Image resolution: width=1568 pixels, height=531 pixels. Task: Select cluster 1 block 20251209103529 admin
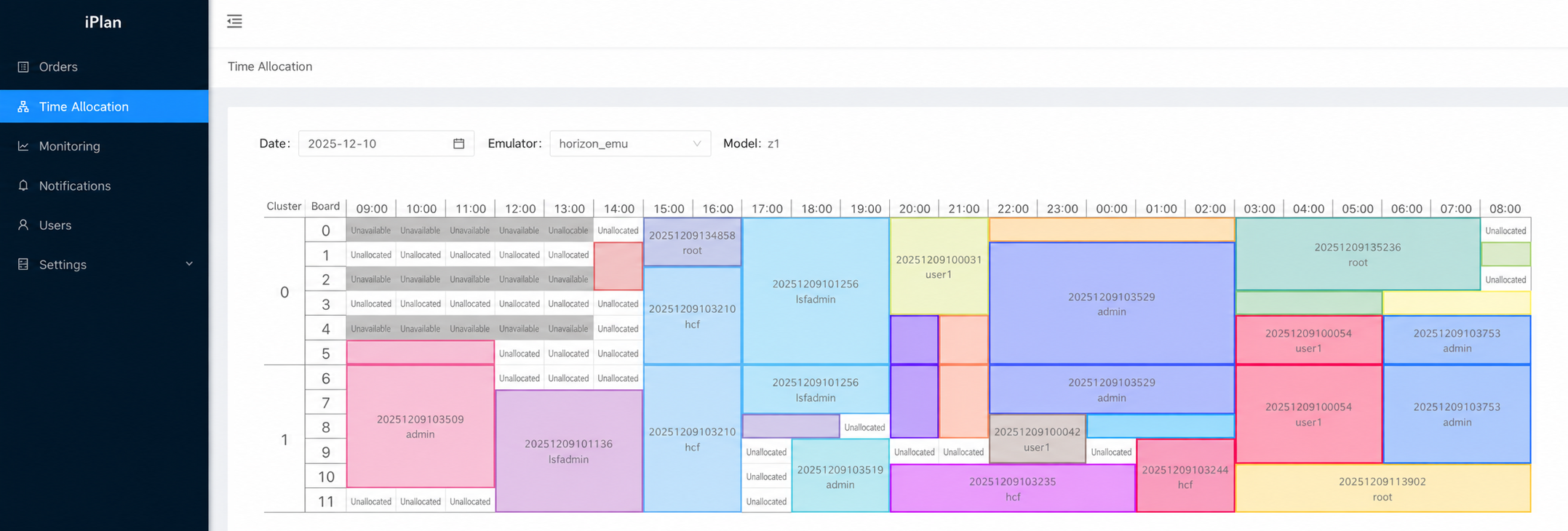coord(1112,389)
